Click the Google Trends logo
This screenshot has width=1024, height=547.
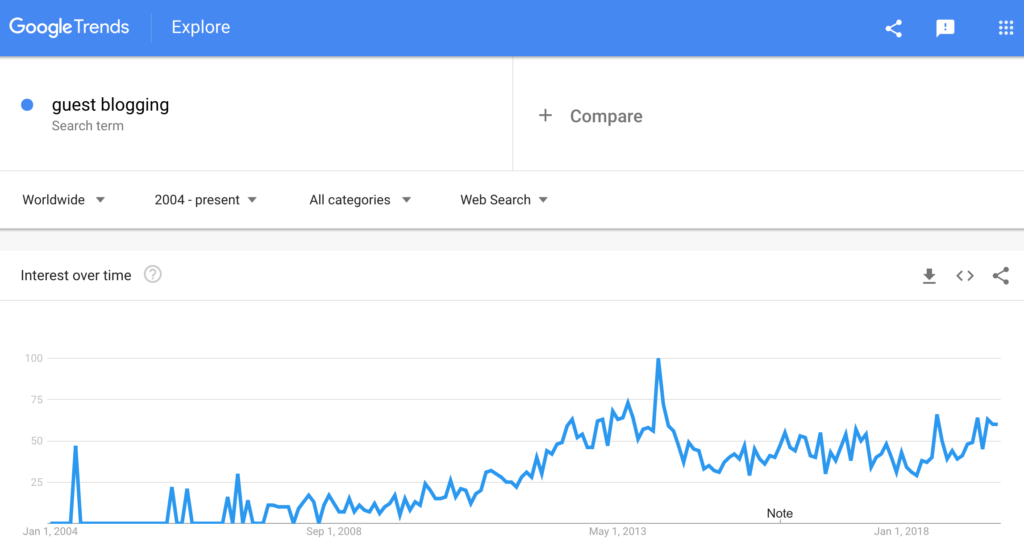coord(69,27)
